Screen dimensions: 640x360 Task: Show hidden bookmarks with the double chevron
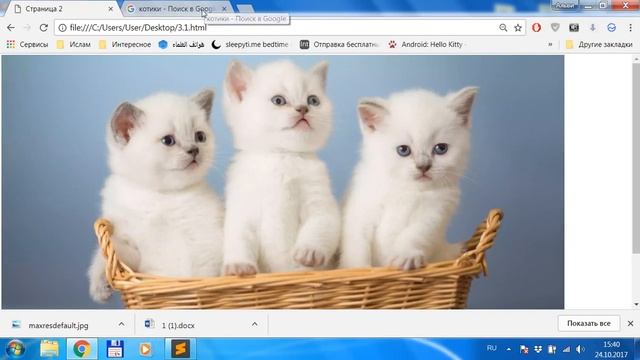click(550, 44)
